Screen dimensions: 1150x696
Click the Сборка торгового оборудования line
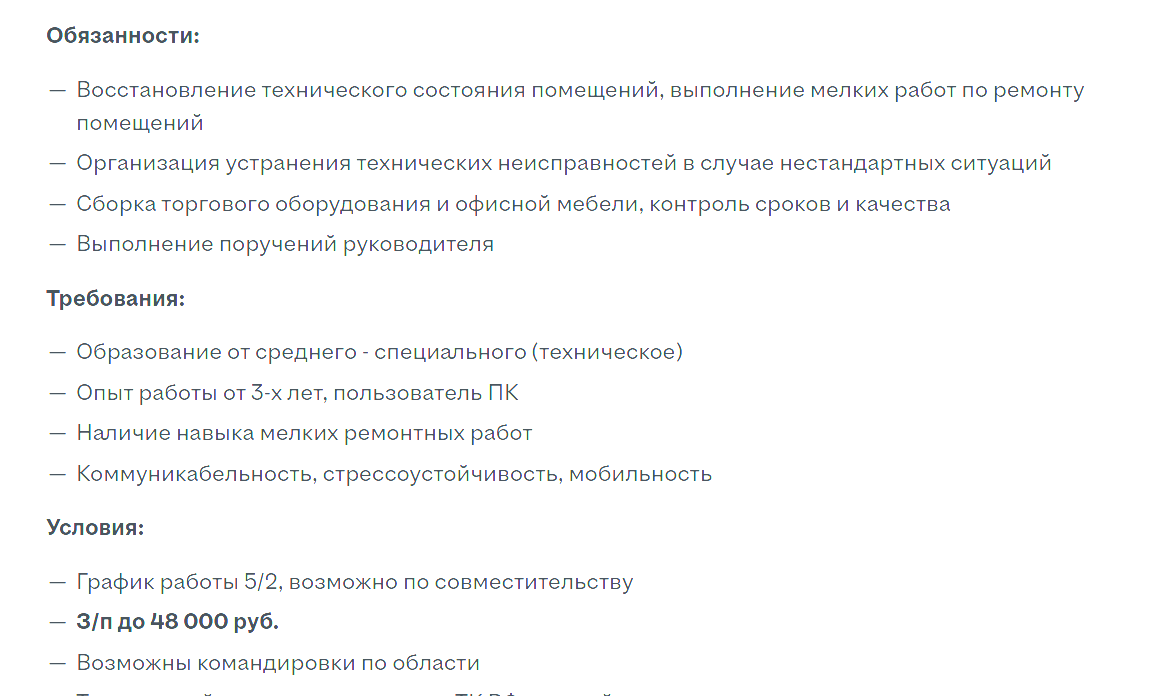tap(513, 204)
